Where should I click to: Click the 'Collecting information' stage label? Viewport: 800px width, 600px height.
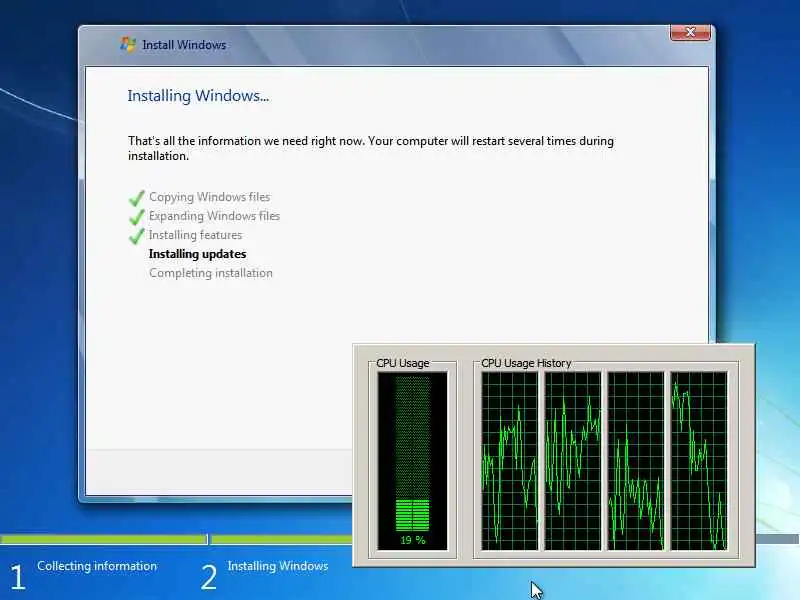[97, 566]
